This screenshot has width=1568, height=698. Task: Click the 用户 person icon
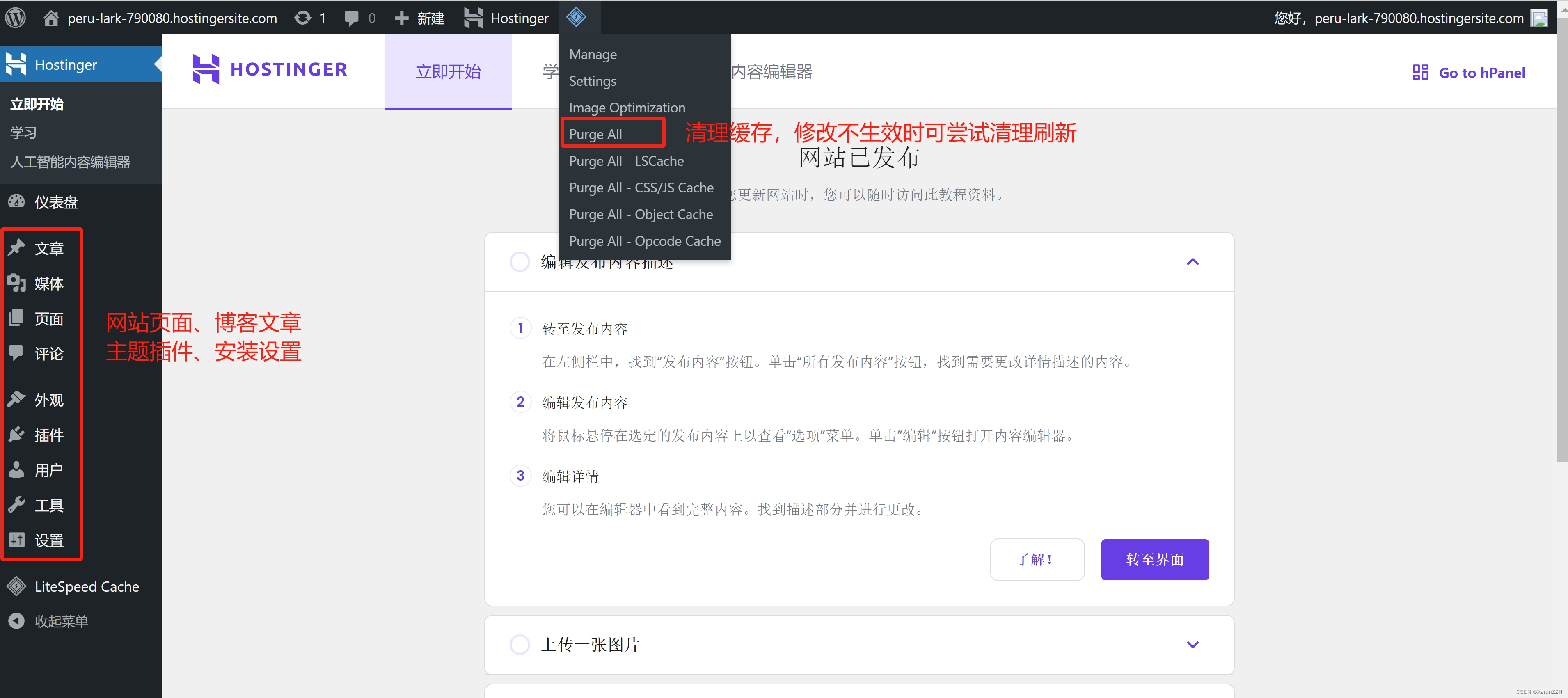(16, 469)
